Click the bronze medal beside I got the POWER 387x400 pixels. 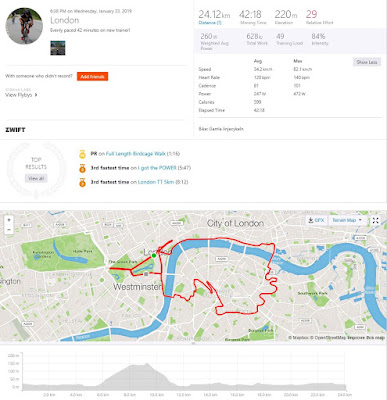[82, 168]
